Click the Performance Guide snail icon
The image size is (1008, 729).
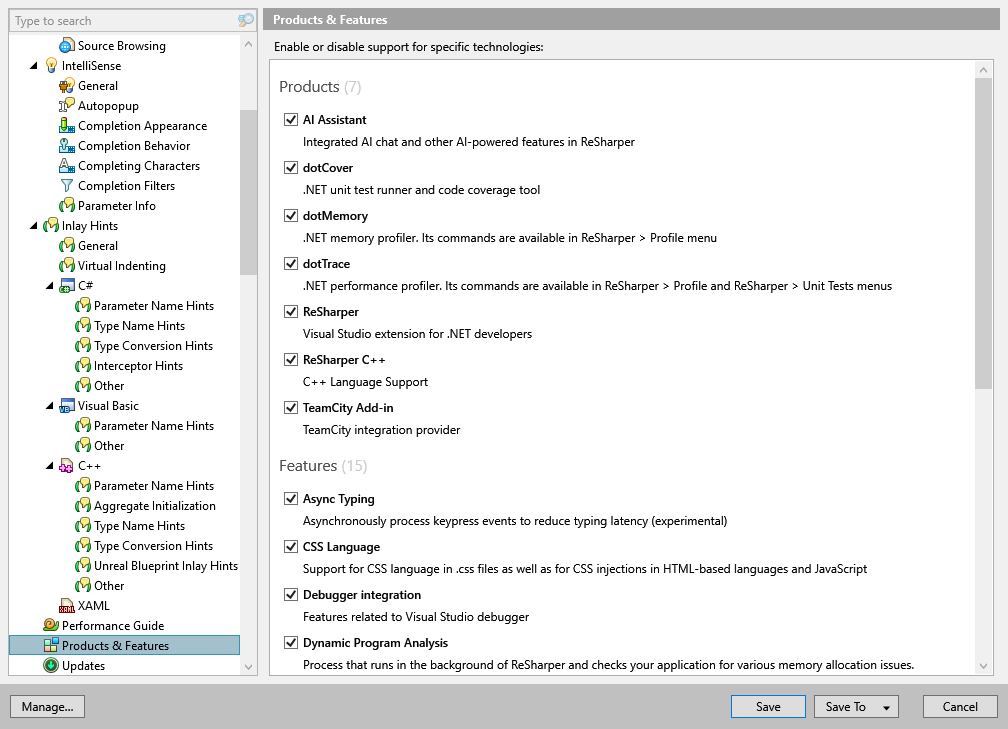[x=51, y=626]
